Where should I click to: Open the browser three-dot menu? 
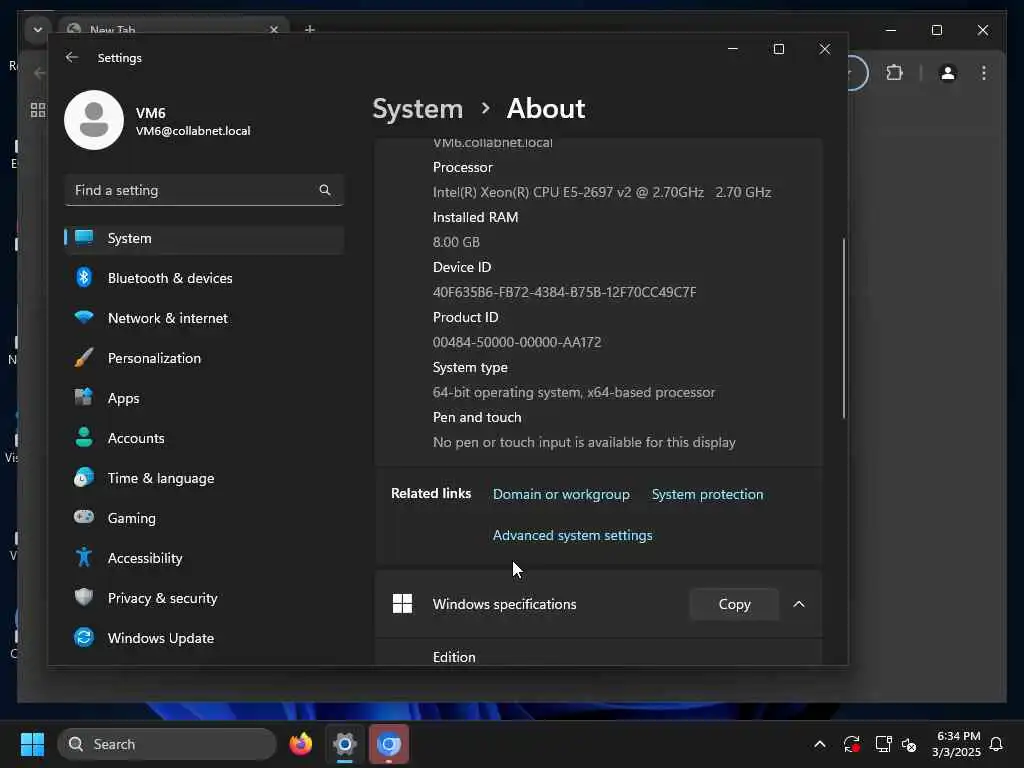tap(984, 73)
